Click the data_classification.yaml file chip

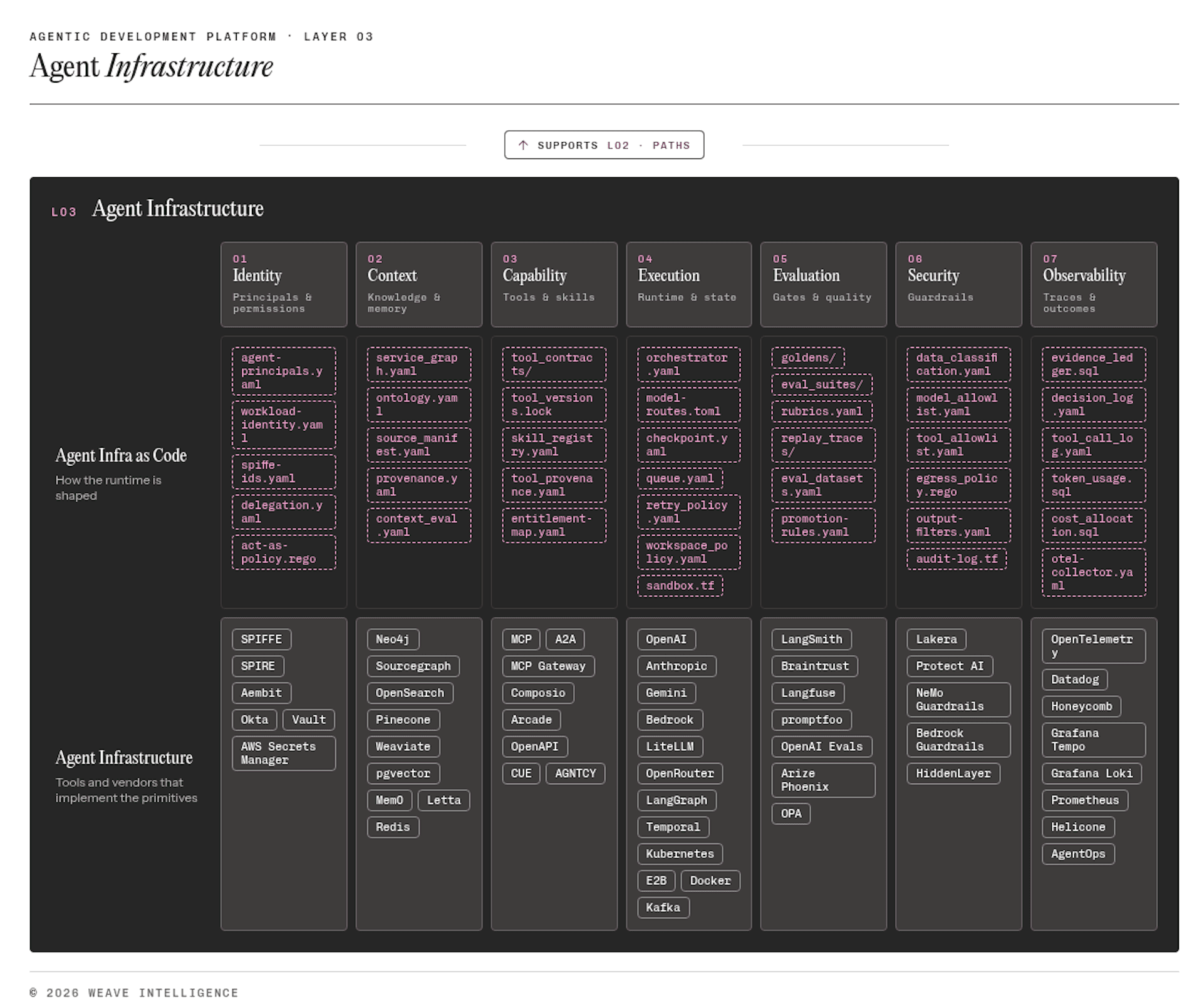pyautogui.click(x=958, y=364)
